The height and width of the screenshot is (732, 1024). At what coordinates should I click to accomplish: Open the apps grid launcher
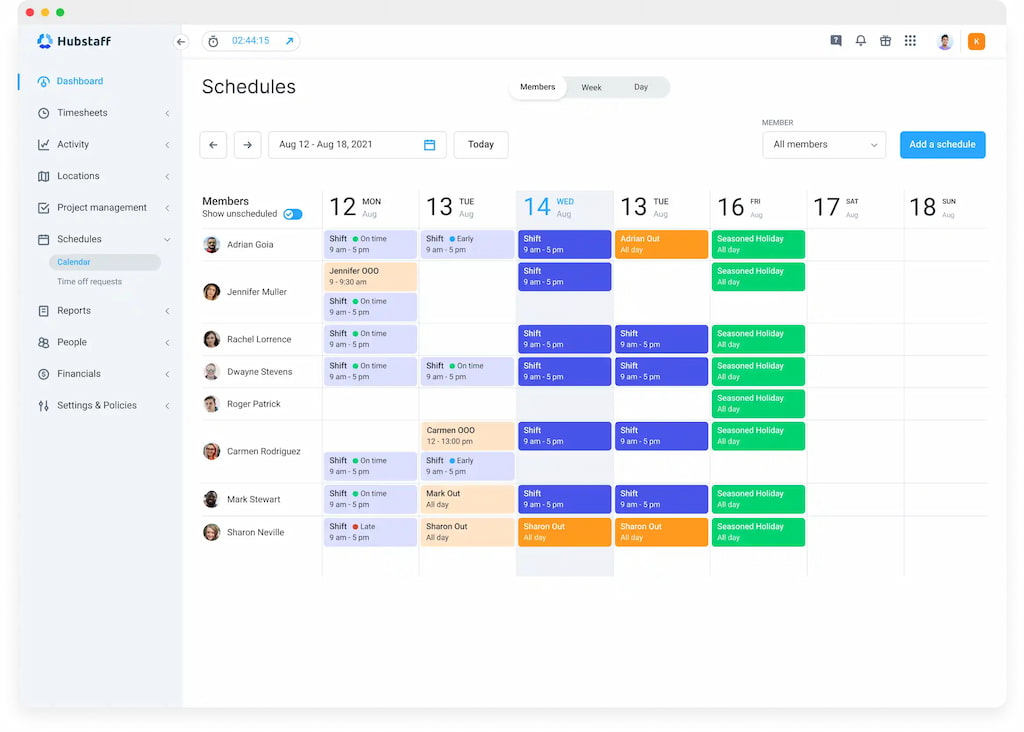(910, 41)
